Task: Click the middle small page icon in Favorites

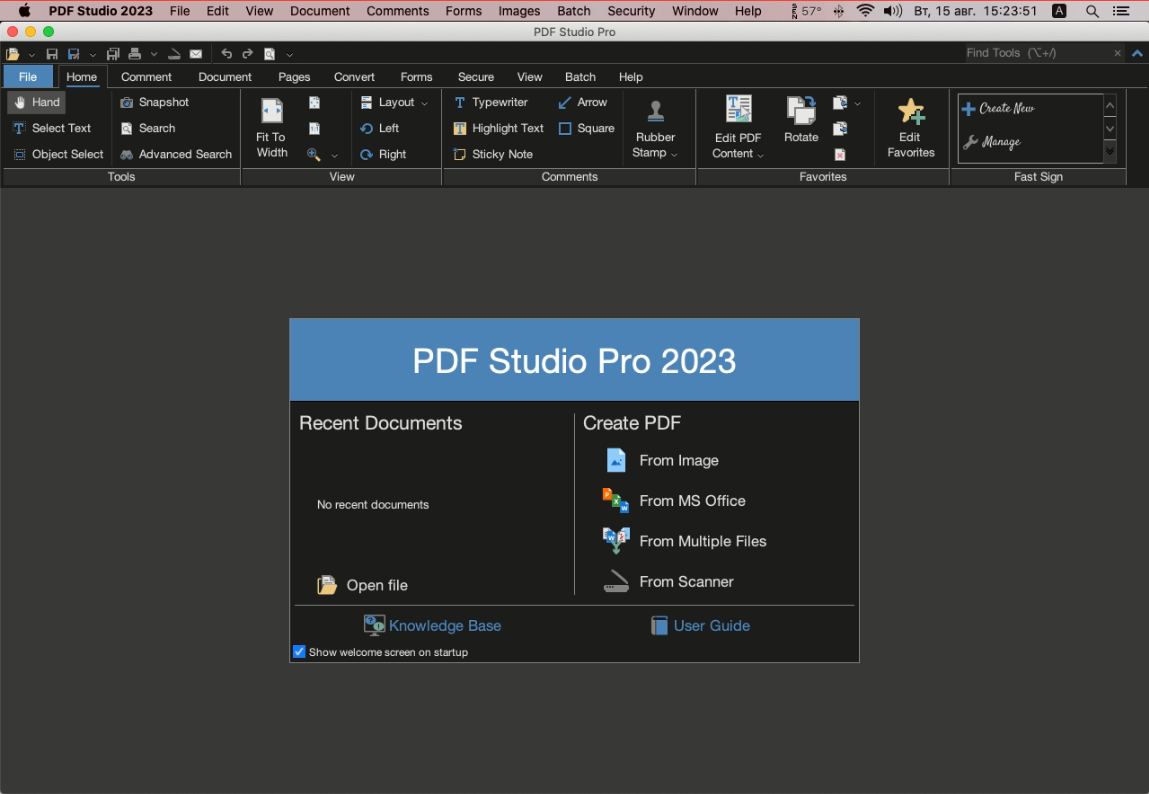Action: (x=840, y=129)
